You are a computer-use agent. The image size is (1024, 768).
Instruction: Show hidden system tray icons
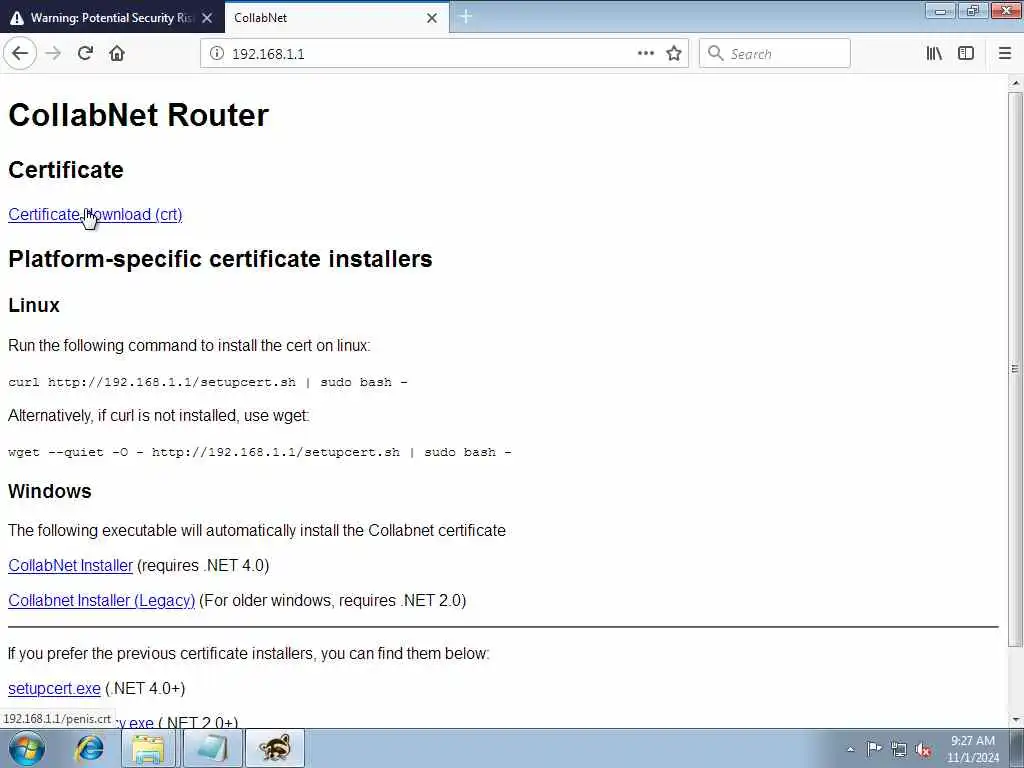(x=850, y=749)
